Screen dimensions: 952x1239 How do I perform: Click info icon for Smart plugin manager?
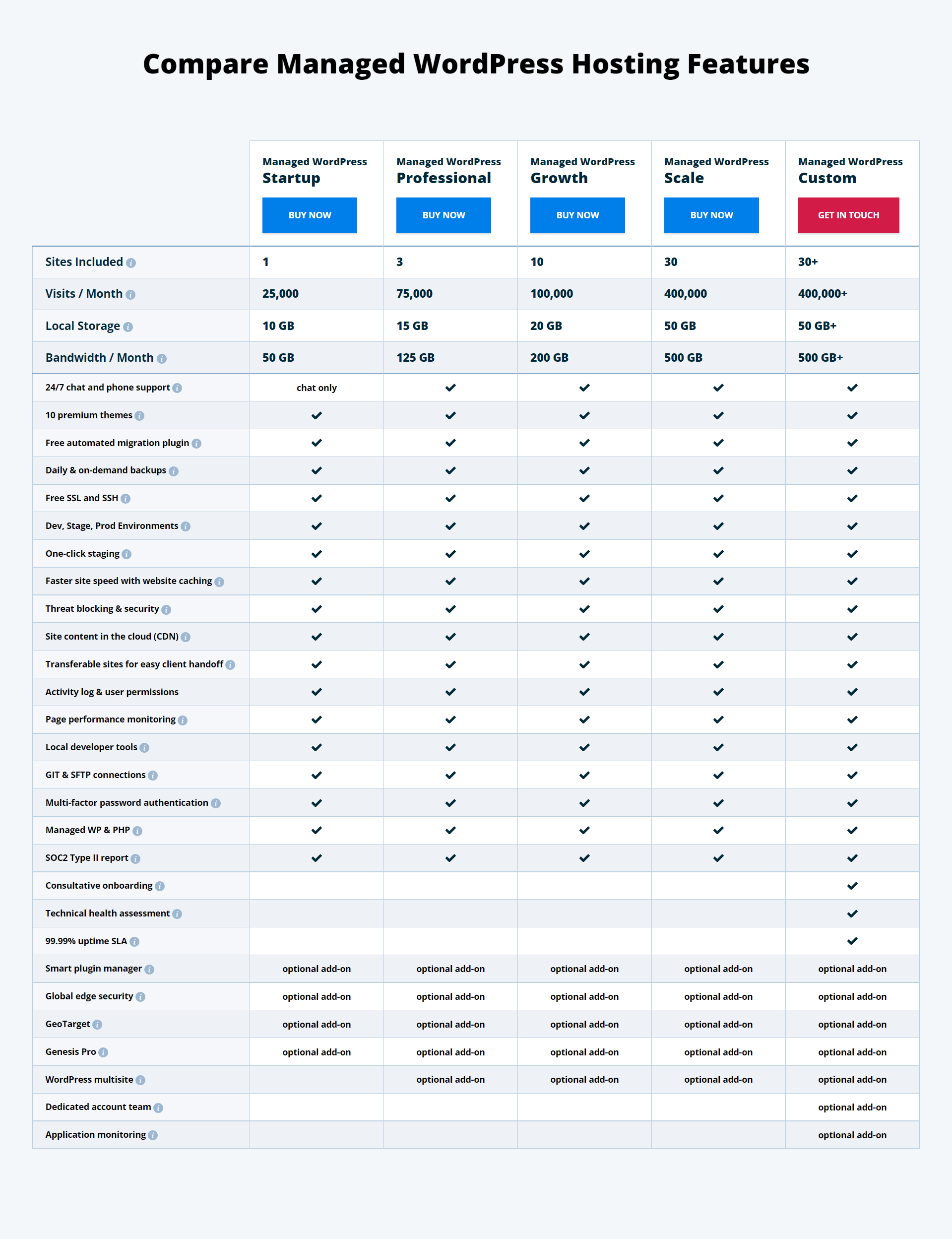(x=149, y=970)
